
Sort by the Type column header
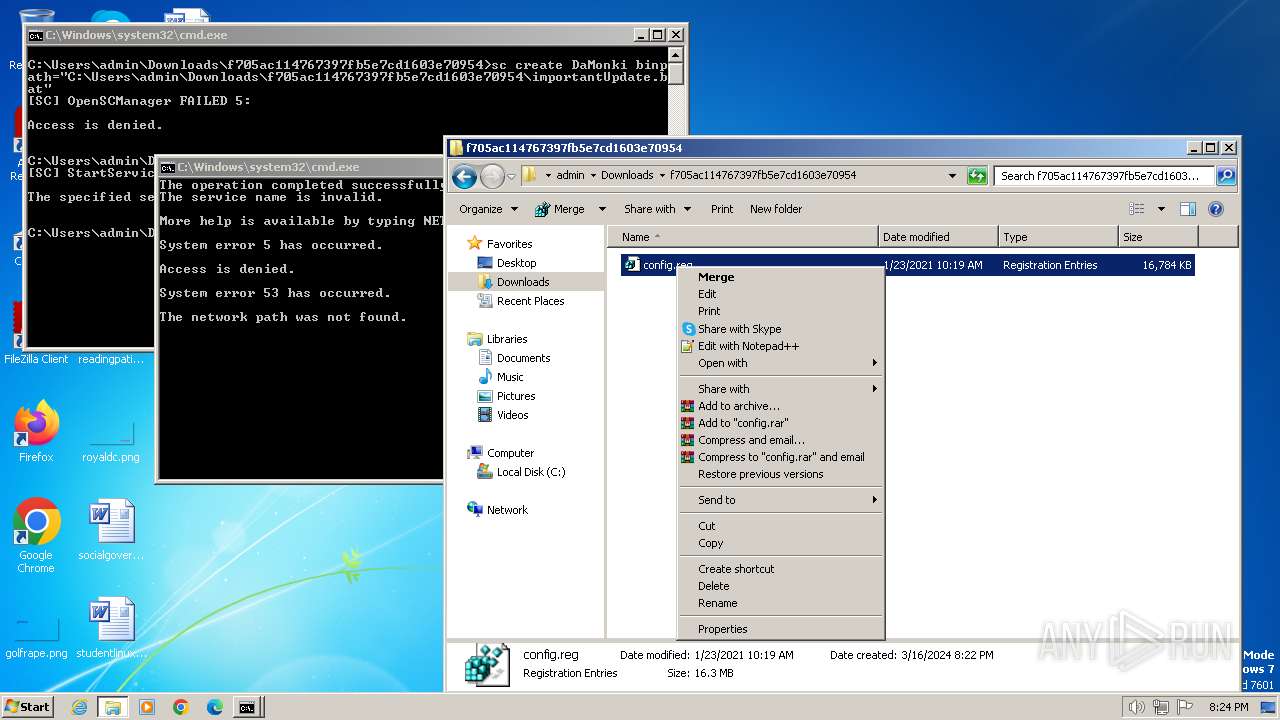(x=1058, y=237)
